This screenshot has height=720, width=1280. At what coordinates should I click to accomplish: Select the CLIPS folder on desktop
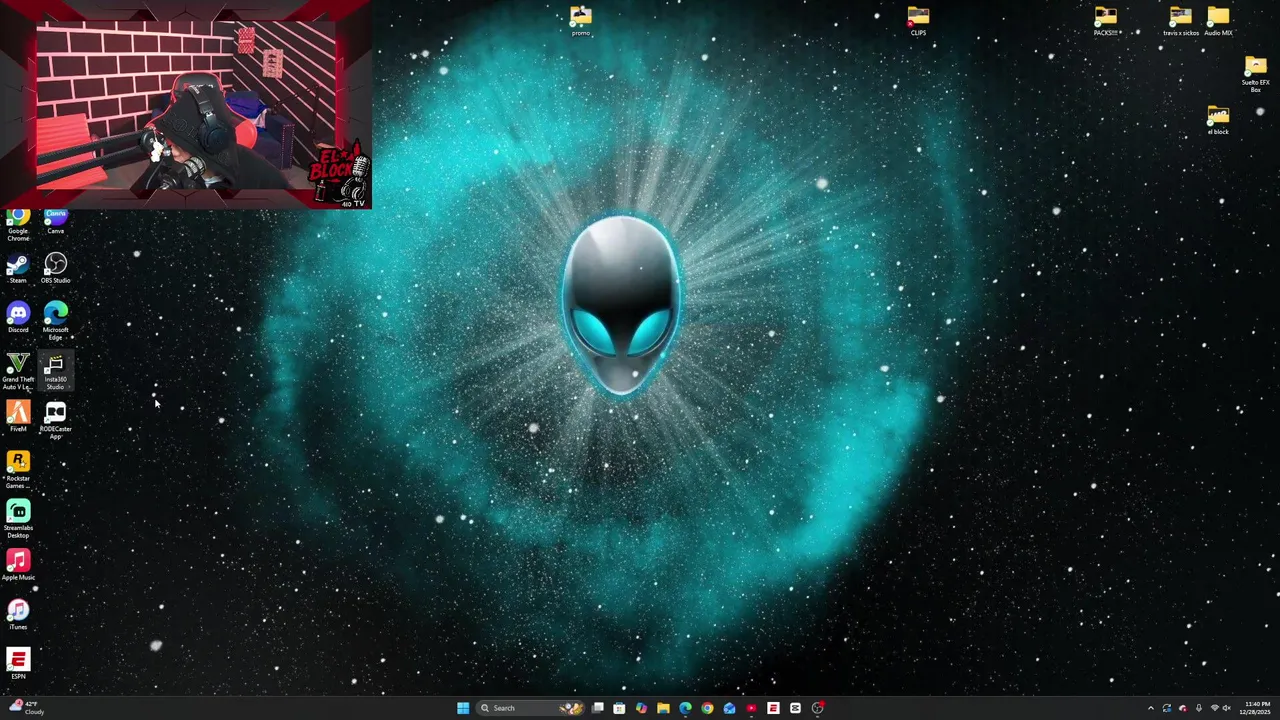point(918,21)
